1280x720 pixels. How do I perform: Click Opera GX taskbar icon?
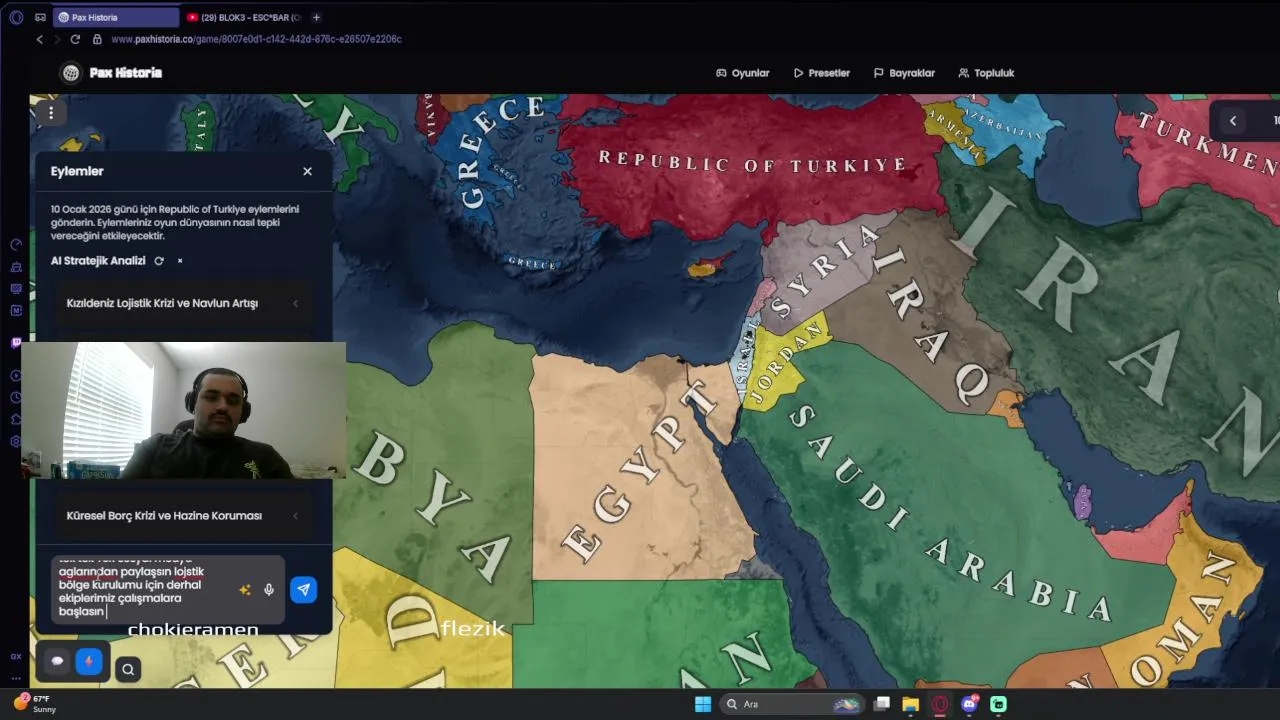[x=940, y=704]
